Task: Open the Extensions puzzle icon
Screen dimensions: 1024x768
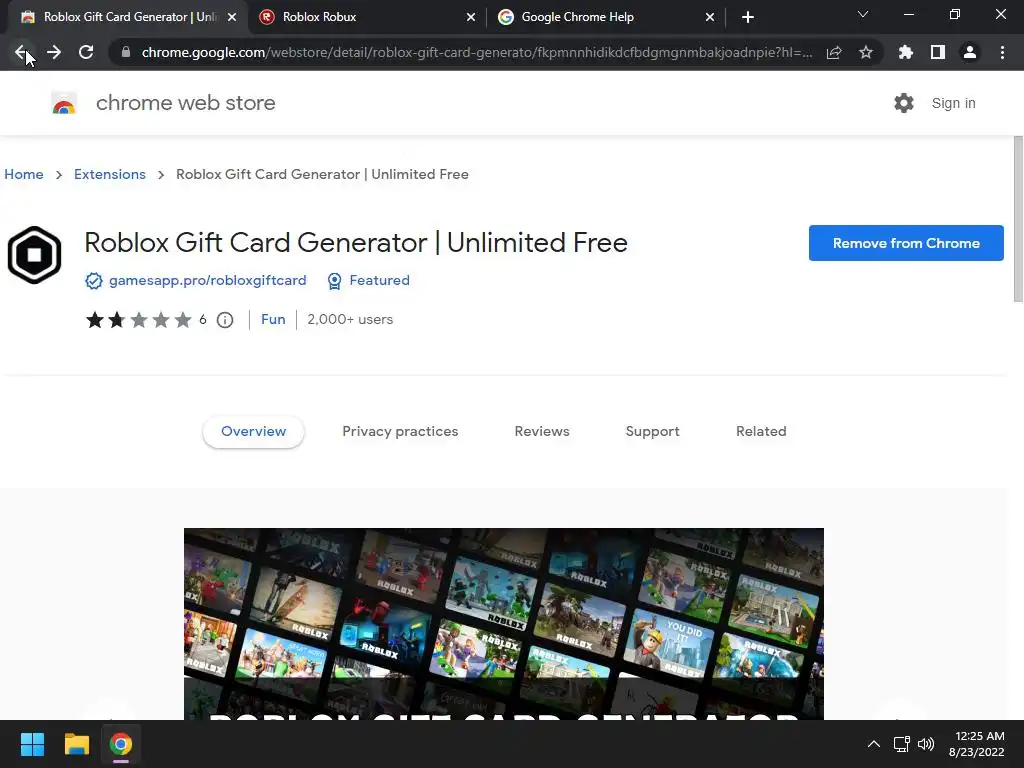Action: point(906,52)
